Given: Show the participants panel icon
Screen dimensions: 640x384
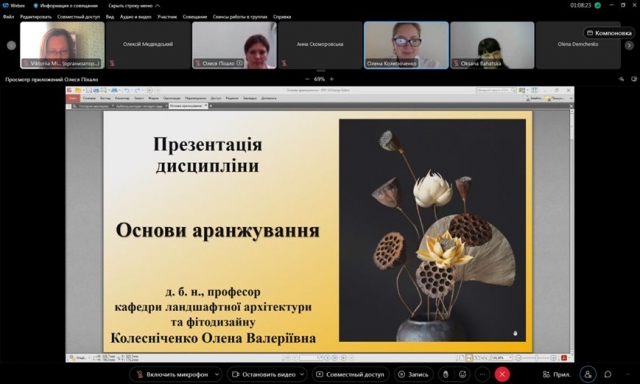Looking at the screenshot, I should point(588,374).
